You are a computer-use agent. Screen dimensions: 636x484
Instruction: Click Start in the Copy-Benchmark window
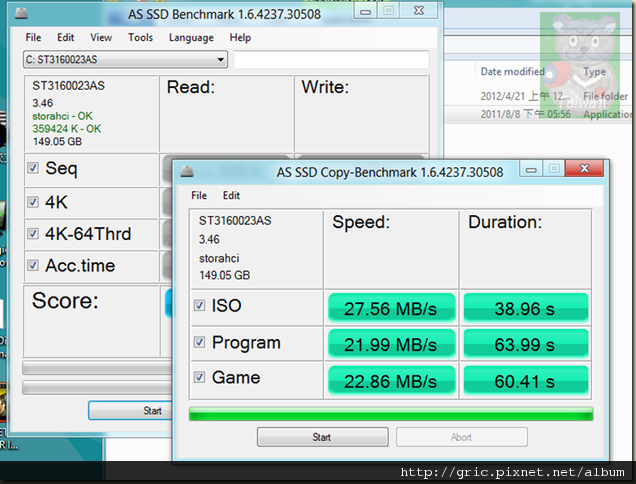[x=322, y=437]
